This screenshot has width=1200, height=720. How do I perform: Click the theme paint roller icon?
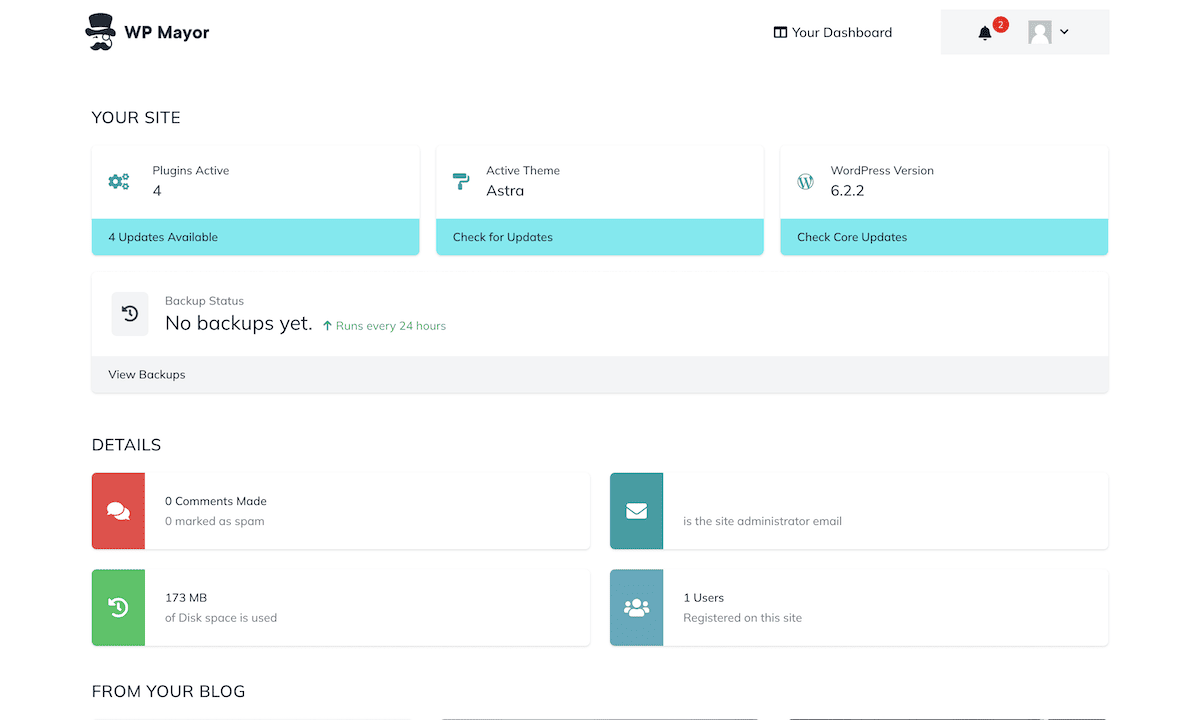pyautogui.click(x=461, y=181)
